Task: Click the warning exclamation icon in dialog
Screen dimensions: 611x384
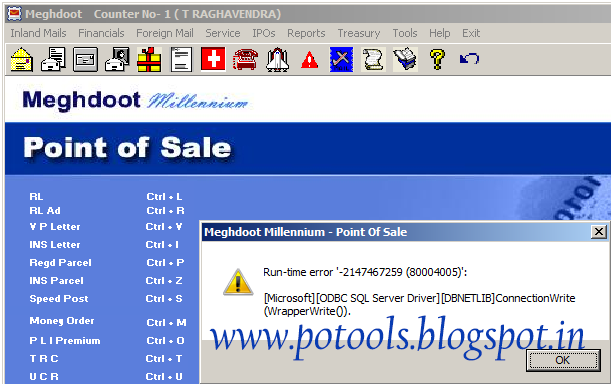Action: 238,282
